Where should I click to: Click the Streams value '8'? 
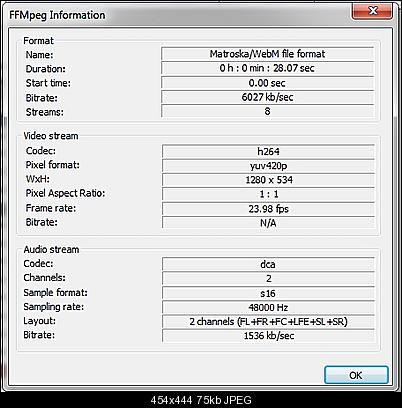[x=267, y=111]
